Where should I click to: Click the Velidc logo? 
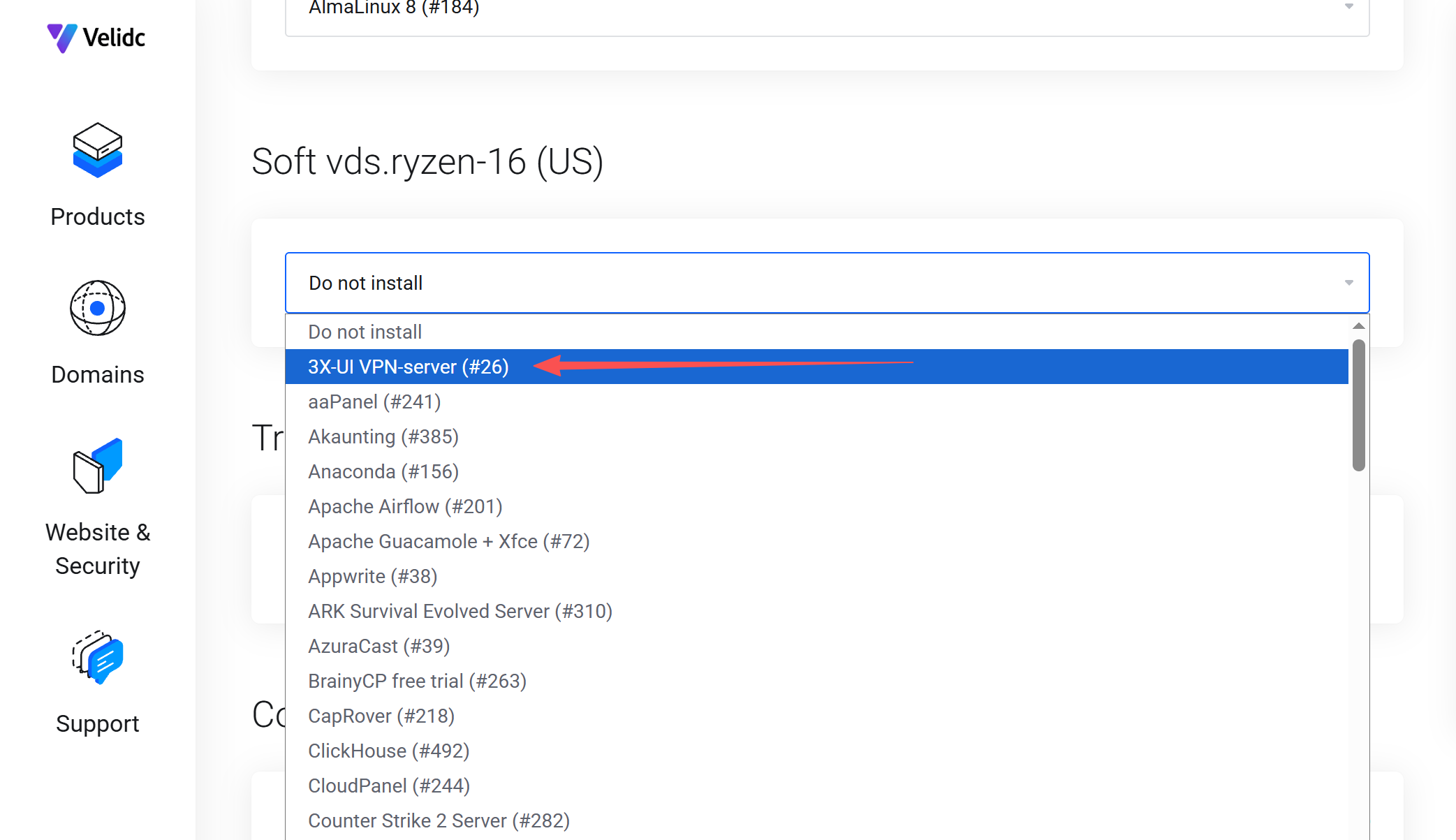coord(96,37)
